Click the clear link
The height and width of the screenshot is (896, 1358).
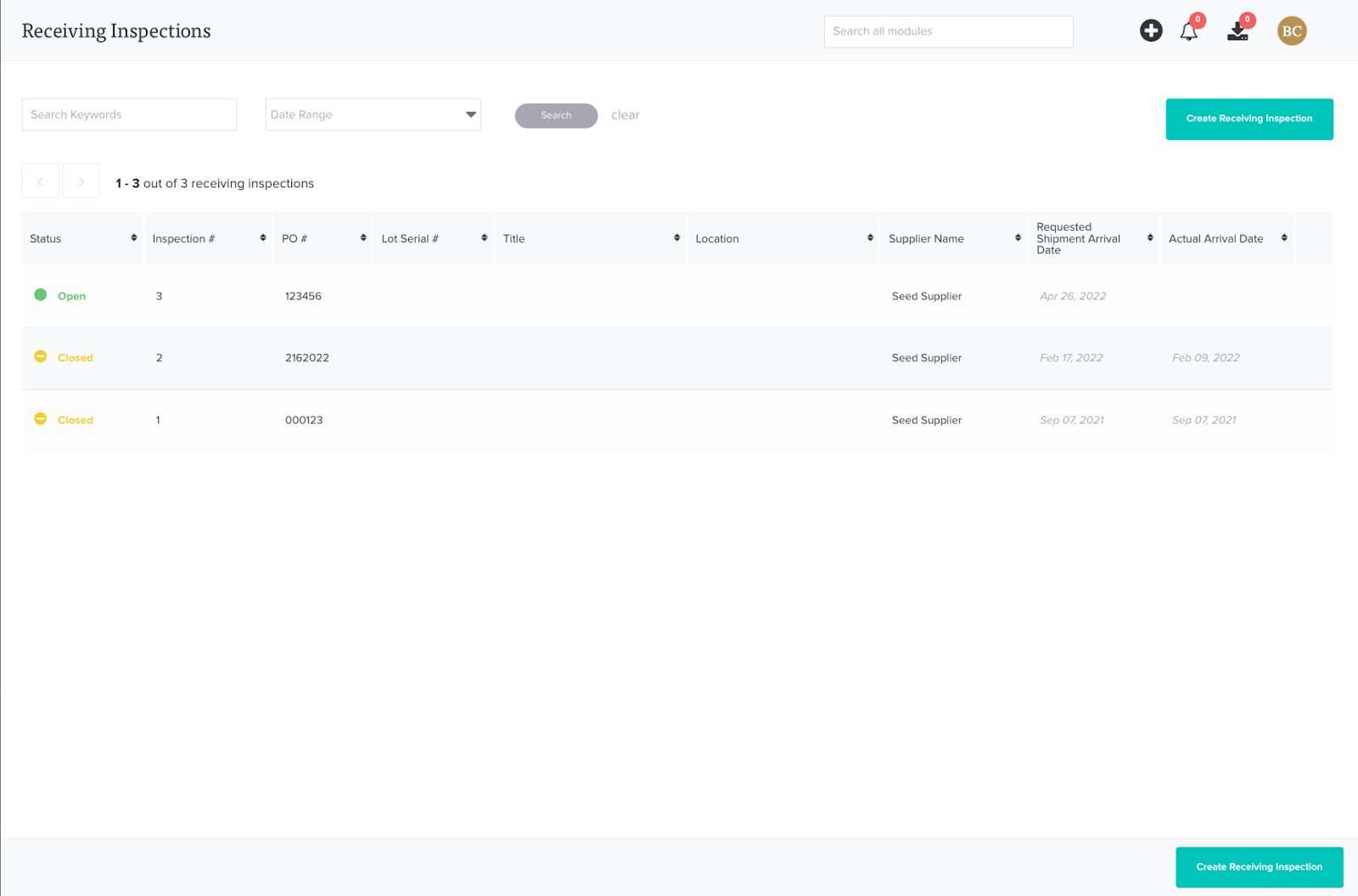tap(626, 115)
